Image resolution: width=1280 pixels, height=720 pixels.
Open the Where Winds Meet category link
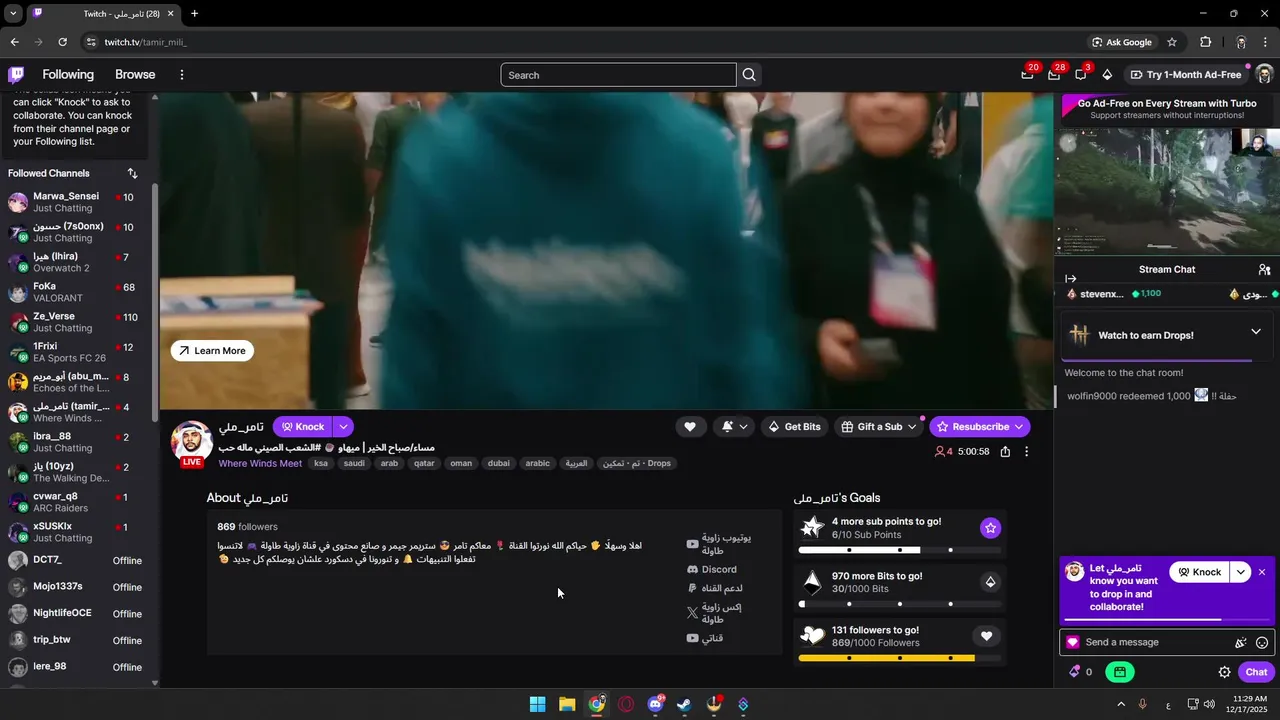click(x=260, y=464)
